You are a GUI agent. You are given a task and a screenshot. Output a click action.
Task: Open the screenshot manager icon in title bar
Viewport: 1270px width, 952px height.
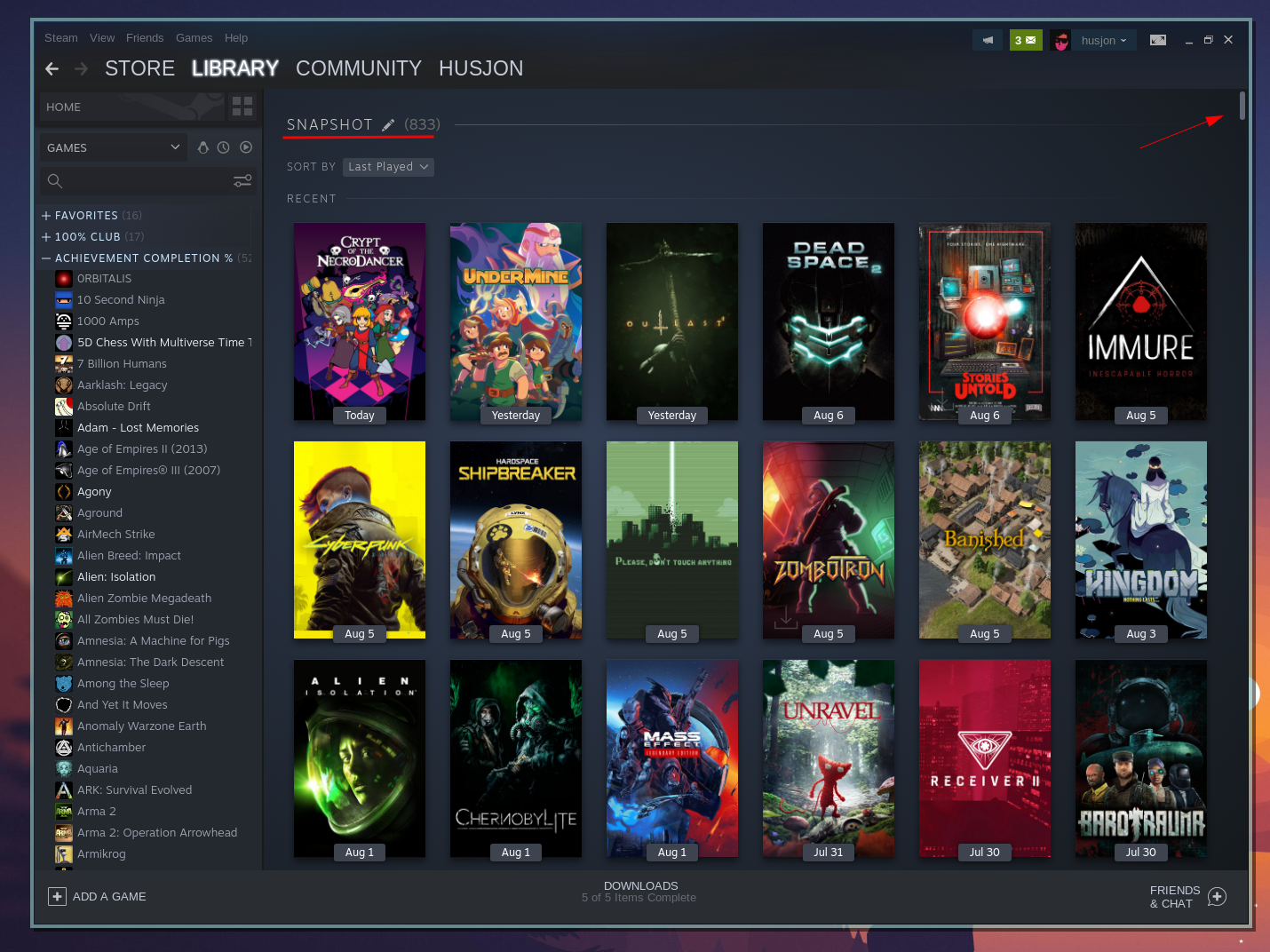[x=1158, y=40]
